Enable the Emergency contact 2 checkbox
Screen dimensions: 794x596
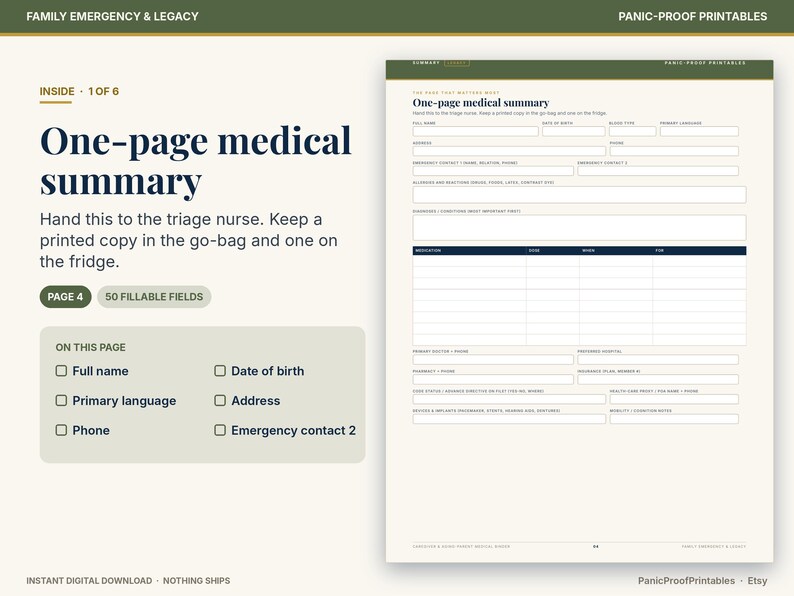pos(220,430)
